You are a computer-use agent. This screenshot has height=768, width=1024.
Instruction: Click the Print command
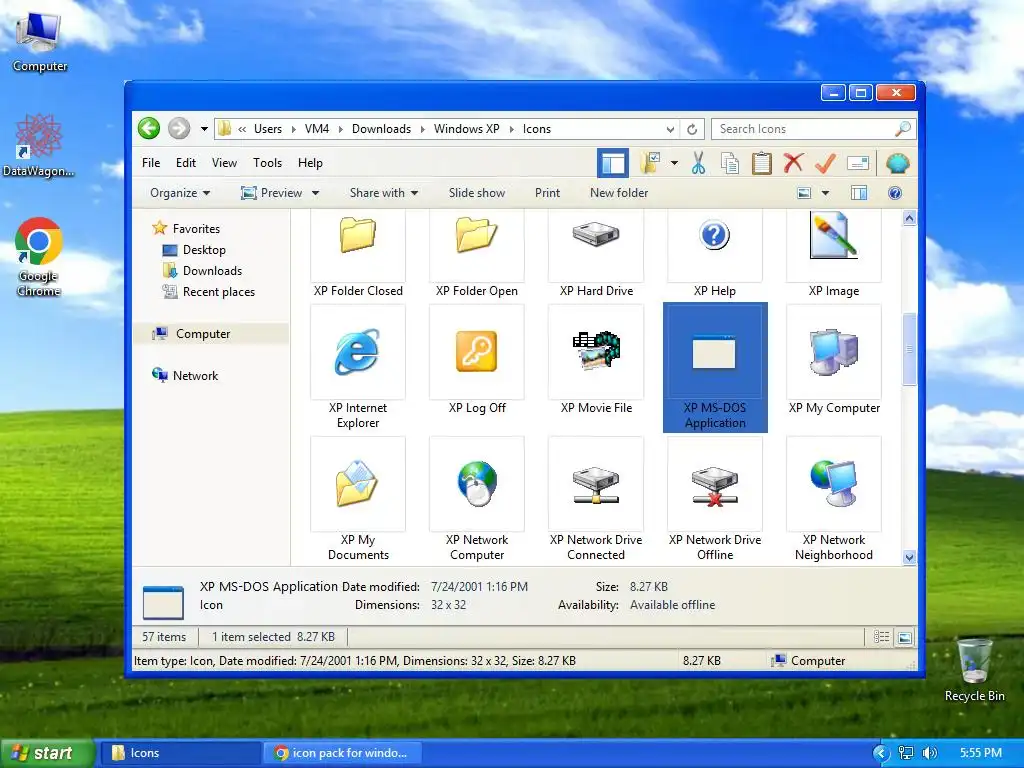point(547,193)
